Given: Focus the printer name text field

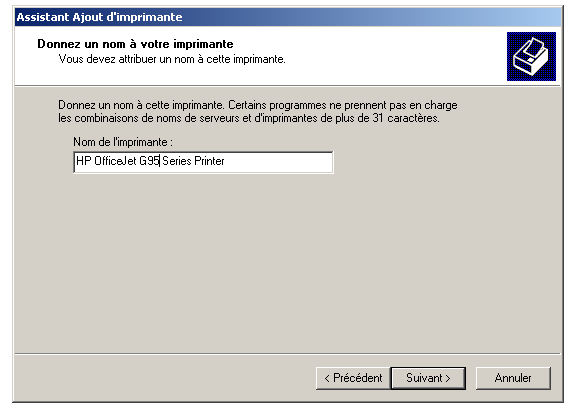Looking at the screenshot, I should [x=203, y=162].
